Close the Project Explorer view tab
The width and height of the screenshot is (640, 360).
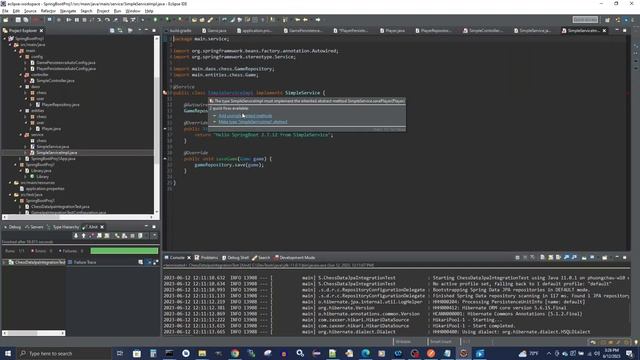click(41, 31)
